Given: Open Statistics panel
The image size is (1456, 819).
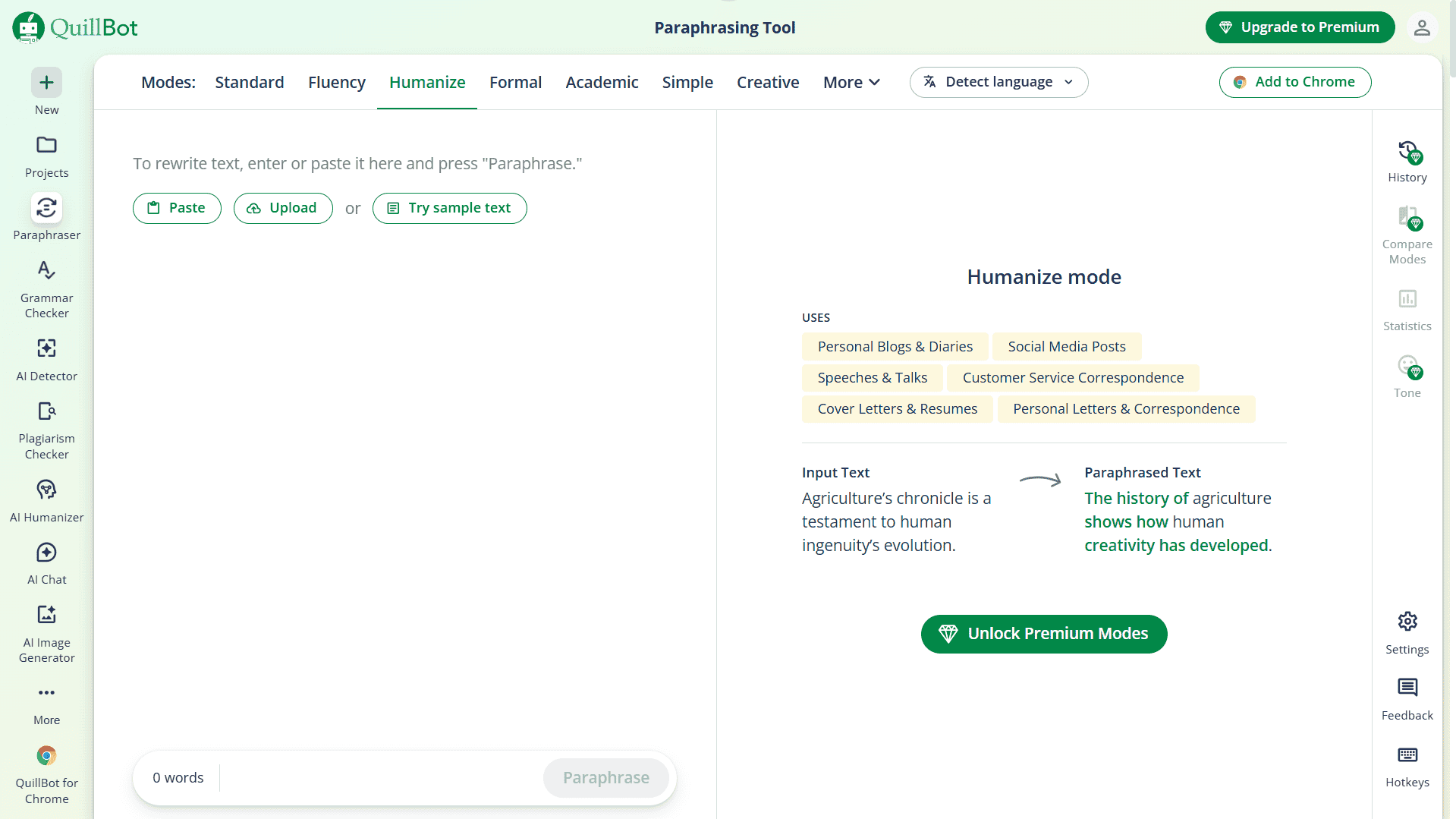Looking at the screenshot, I should [x=1407, y=310].
